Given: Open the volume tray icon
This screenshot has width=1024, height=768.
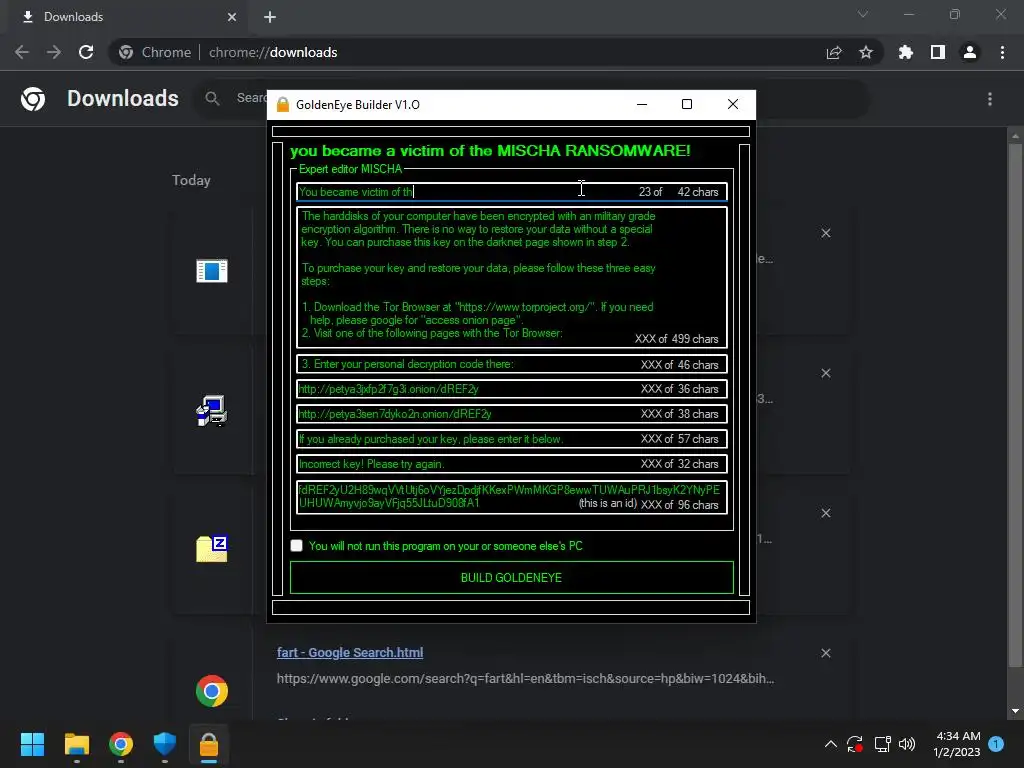Looking at the screenshot, I should (x=907, y=744).
